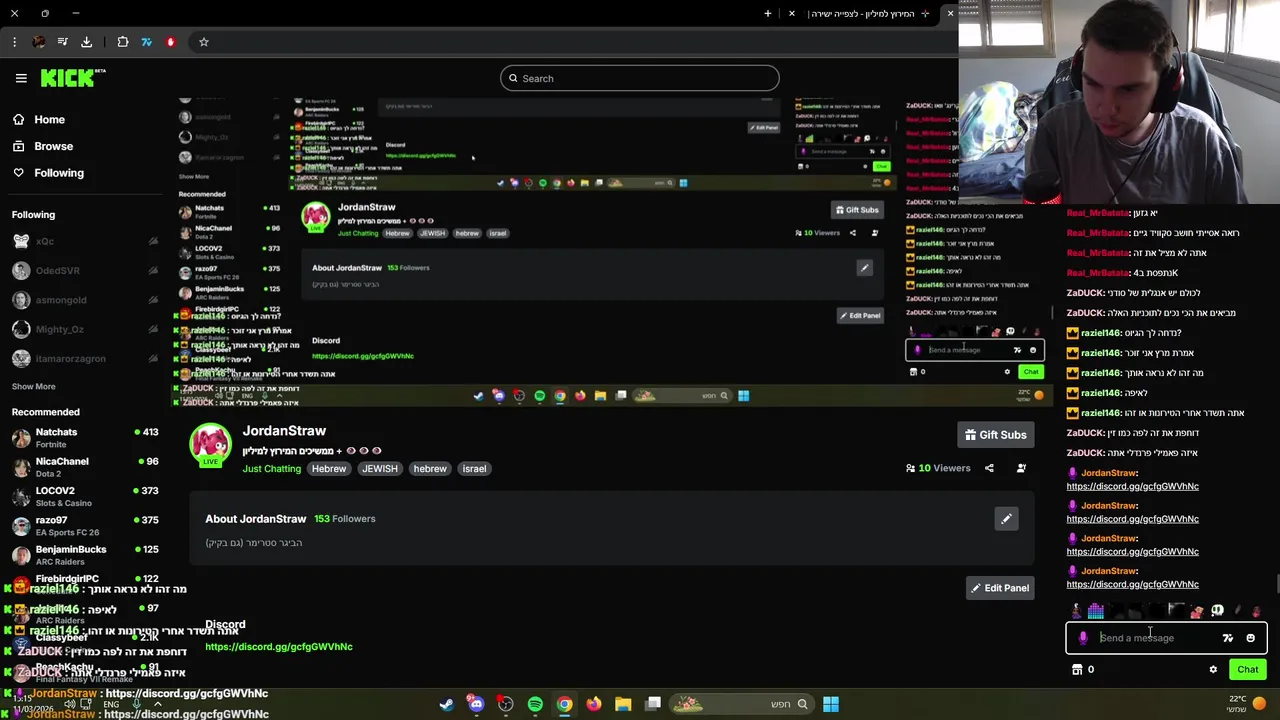Expand following list with Show More
Image resolution: width=1280 pixels, height=720 pixels.
coord(33,386)
